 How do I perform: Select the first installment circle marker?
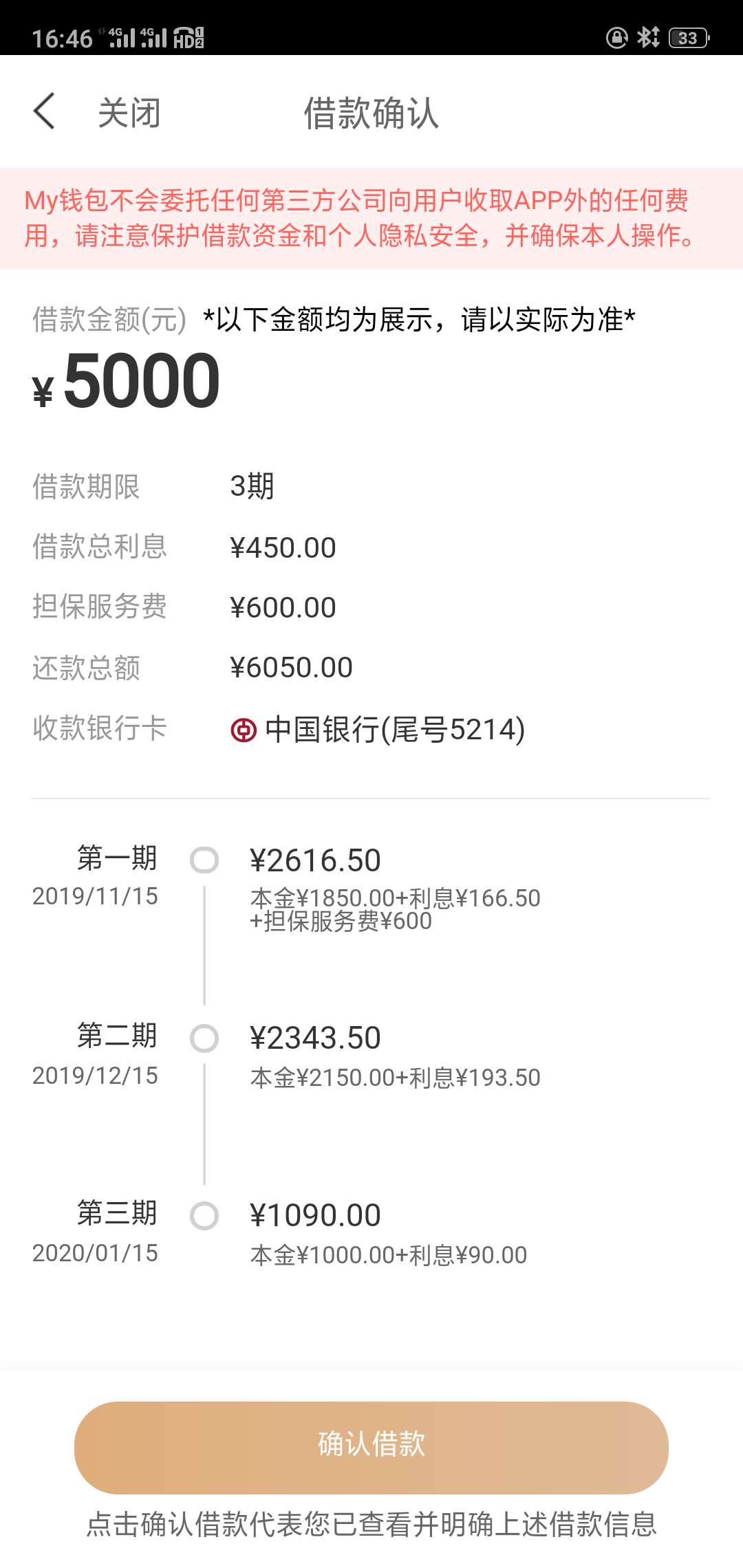(x=204, y=860)
